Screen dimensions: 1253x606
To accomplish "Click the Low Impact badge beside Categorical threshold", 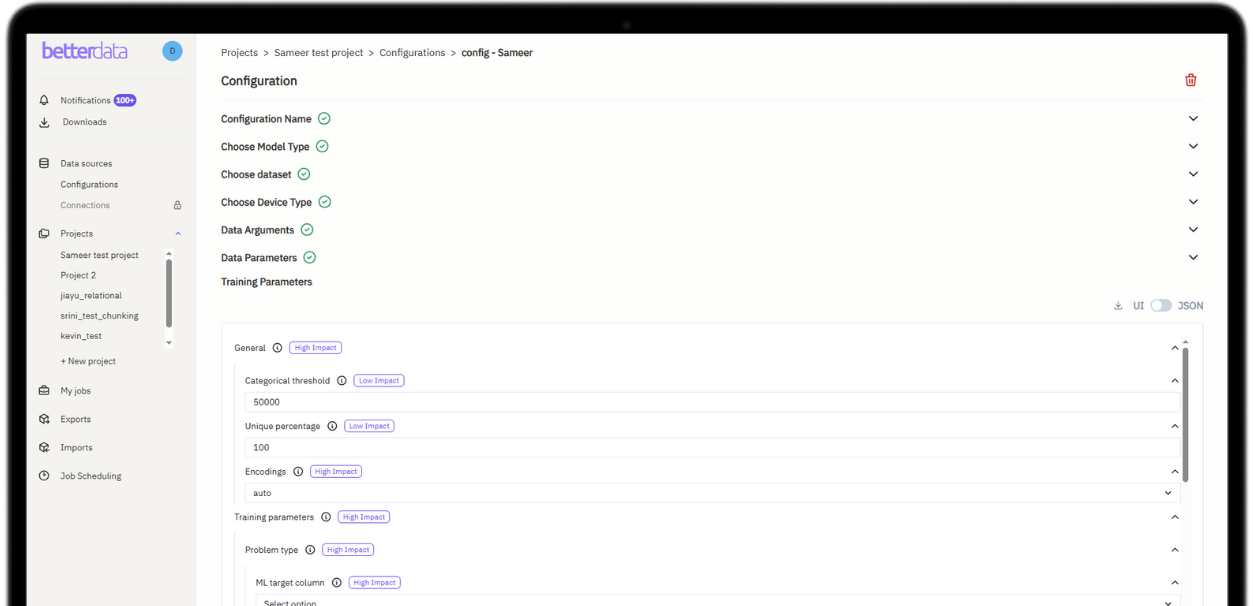I will pos(379,381).
